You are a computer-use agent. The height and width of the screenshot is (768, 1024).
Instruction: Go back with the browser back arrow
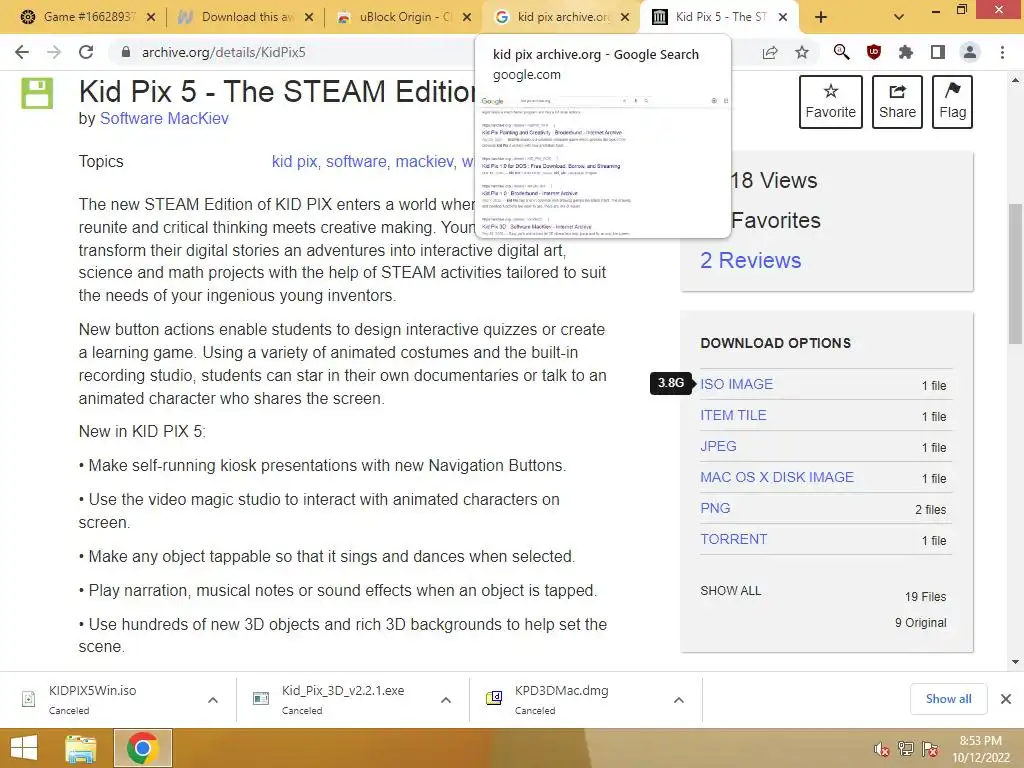pos(22,52)
